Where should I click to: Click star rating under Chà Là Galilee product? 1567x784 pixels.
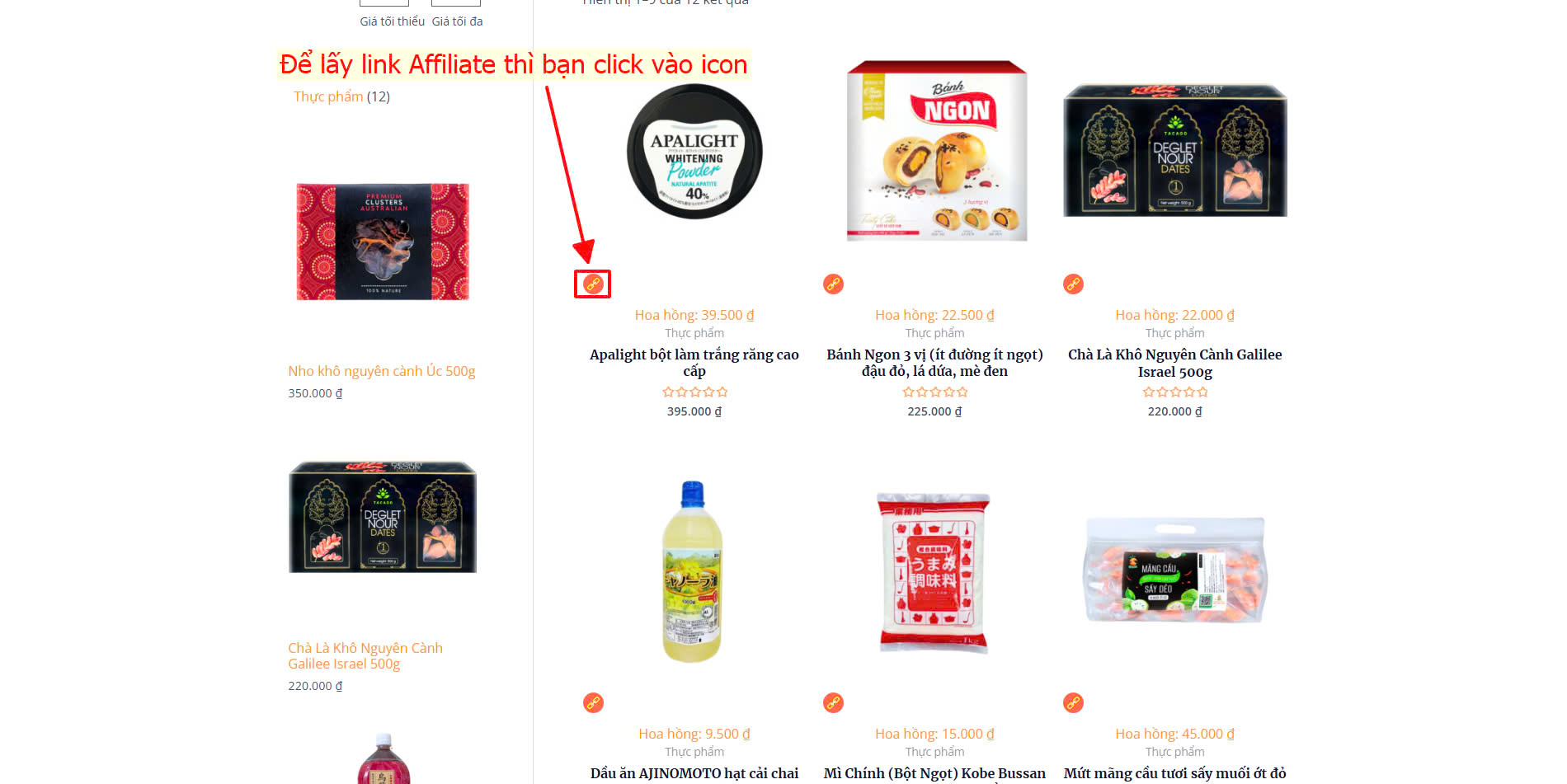click(1174, 392)
